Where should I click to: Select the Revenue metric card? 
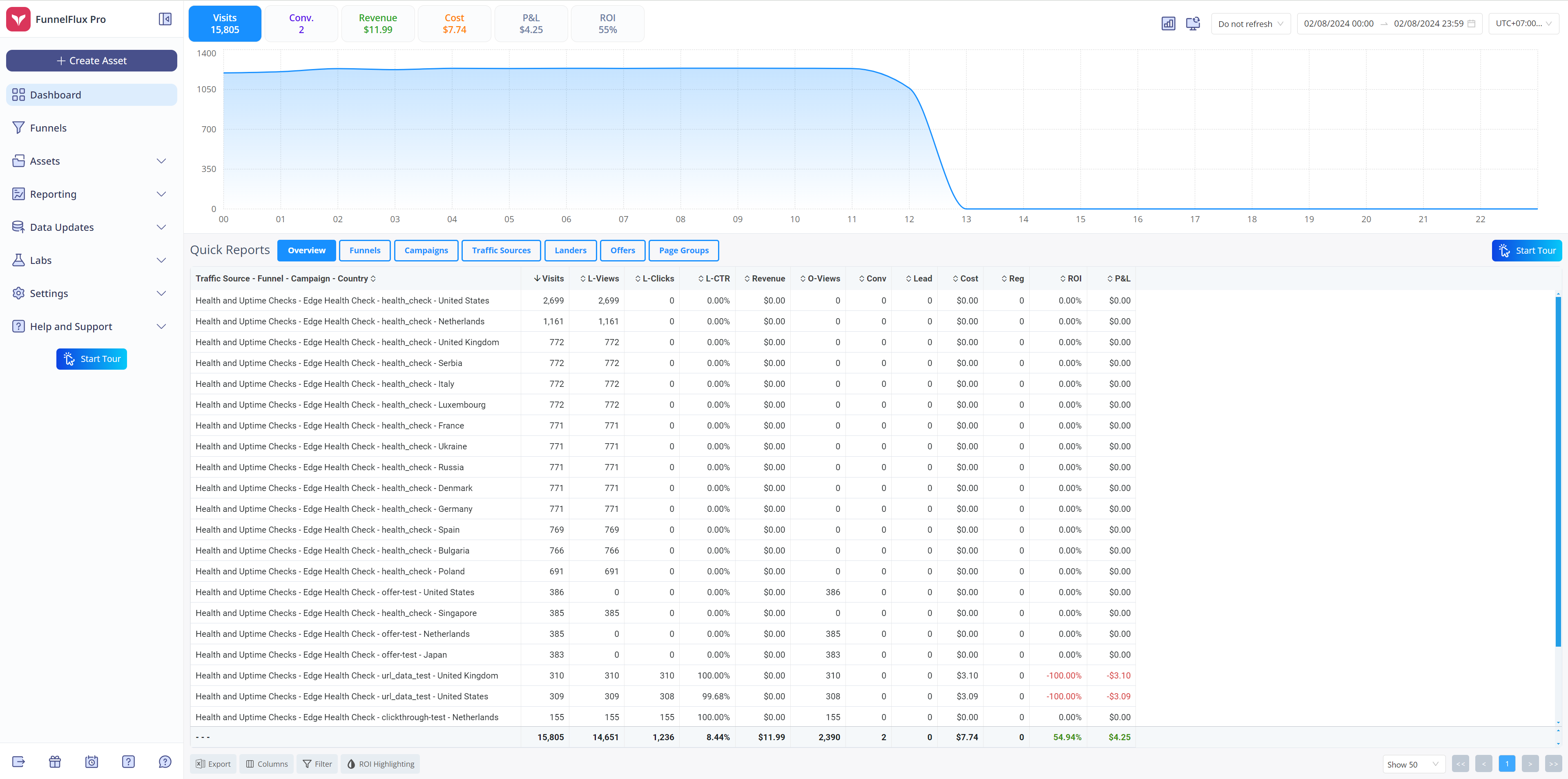378,23
